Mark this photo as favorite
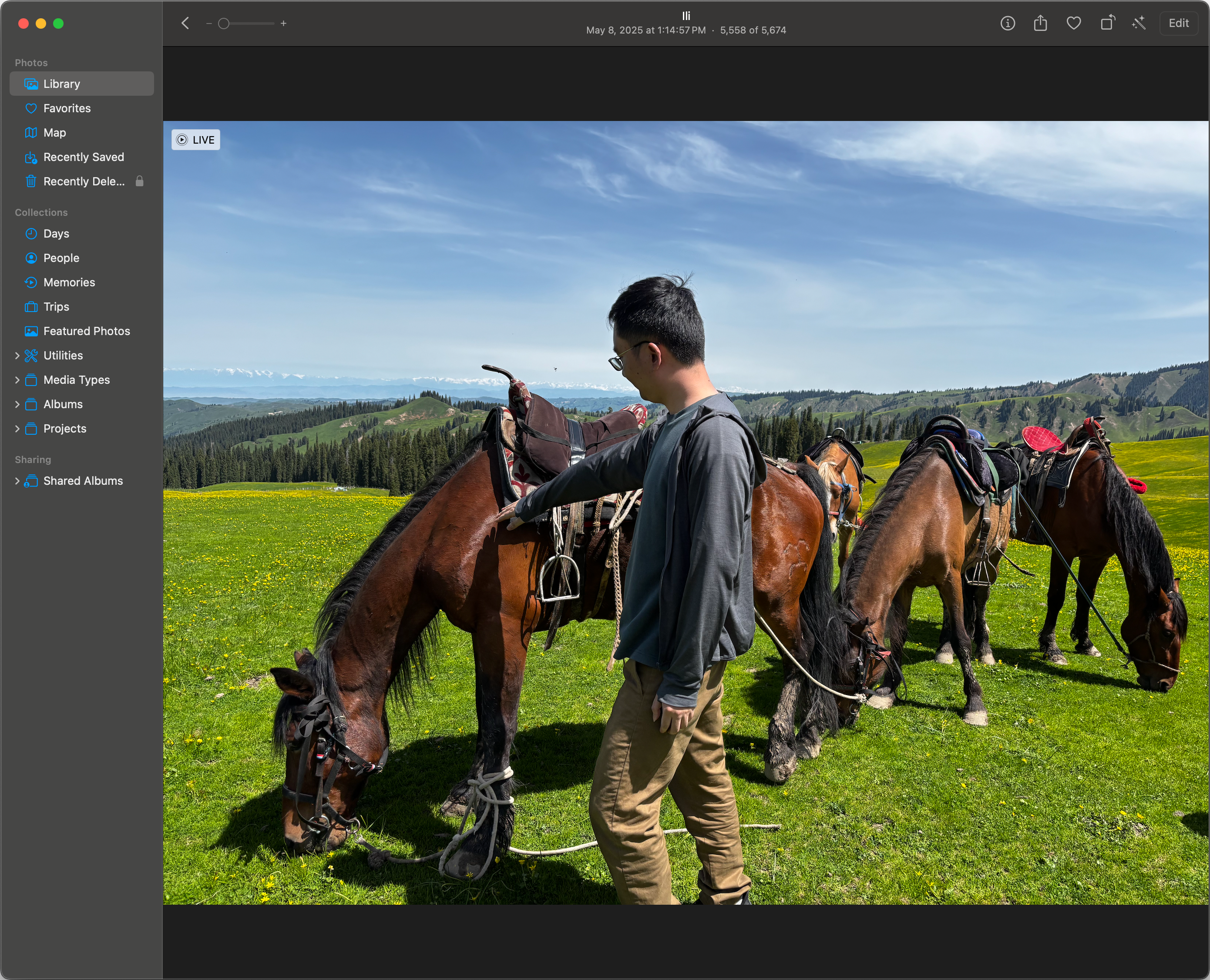Image resolution: width=1210 pixels, height=980 pixels. (1073, 23)
